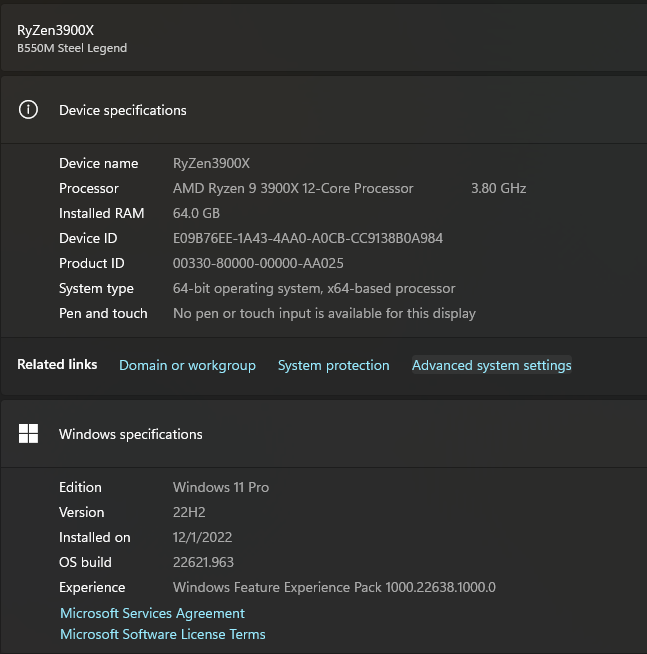
Task: Click the Version label
Action: coord(81,512)
